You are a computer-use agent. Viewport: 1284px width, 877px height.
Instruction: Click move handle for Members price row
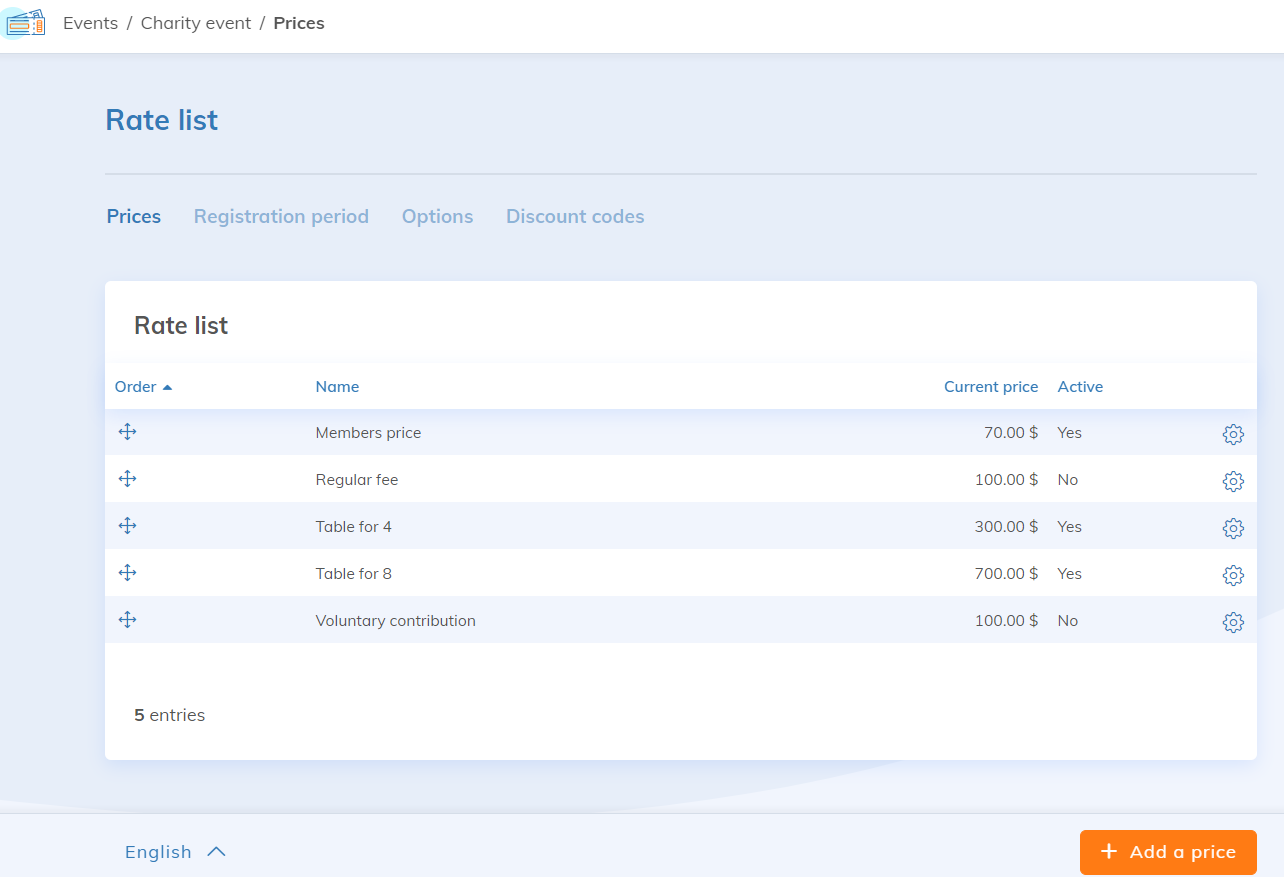[x=127, y=432]
